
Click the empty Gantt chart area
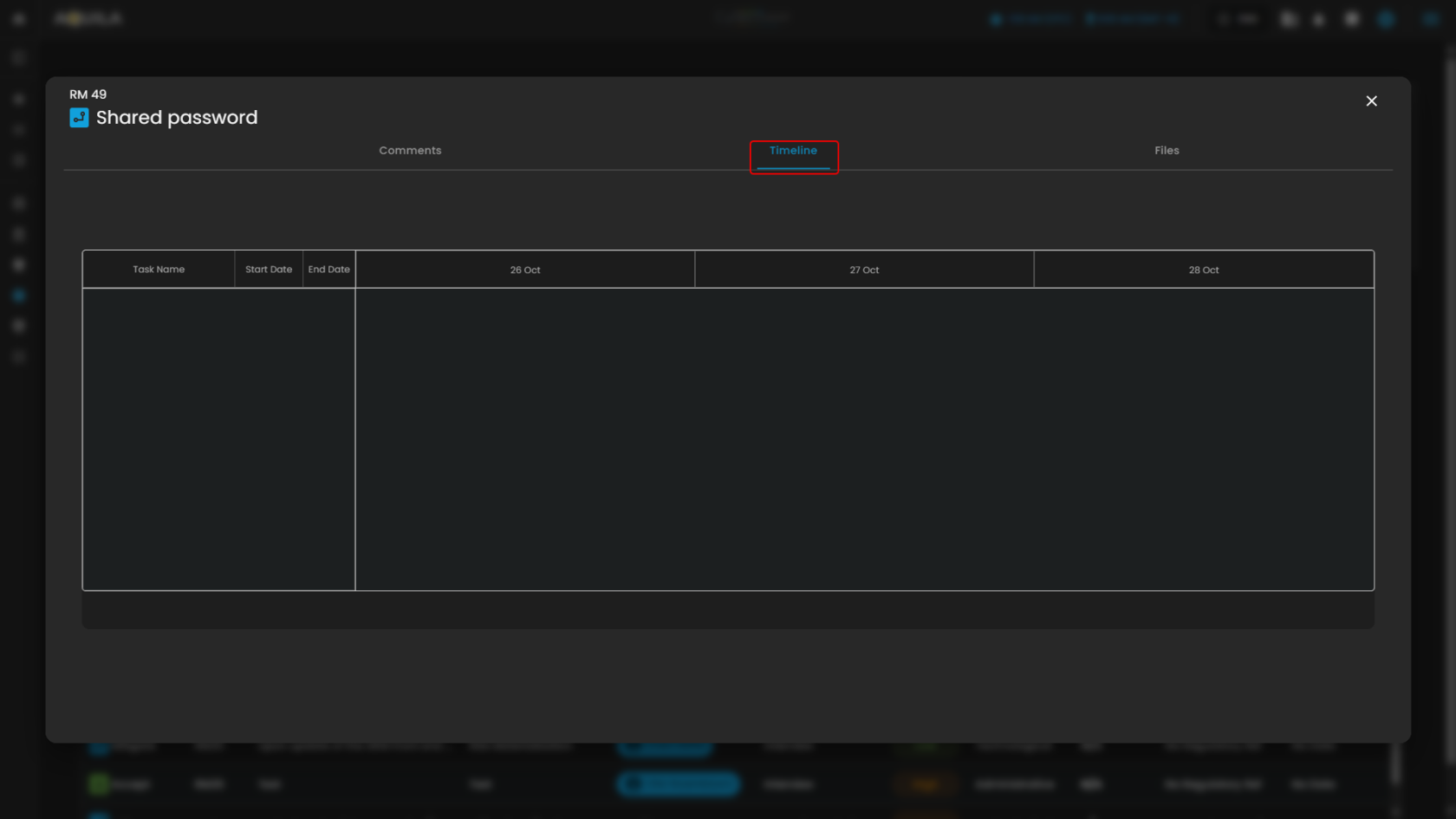pyautogui.click(x=864, y=439)
